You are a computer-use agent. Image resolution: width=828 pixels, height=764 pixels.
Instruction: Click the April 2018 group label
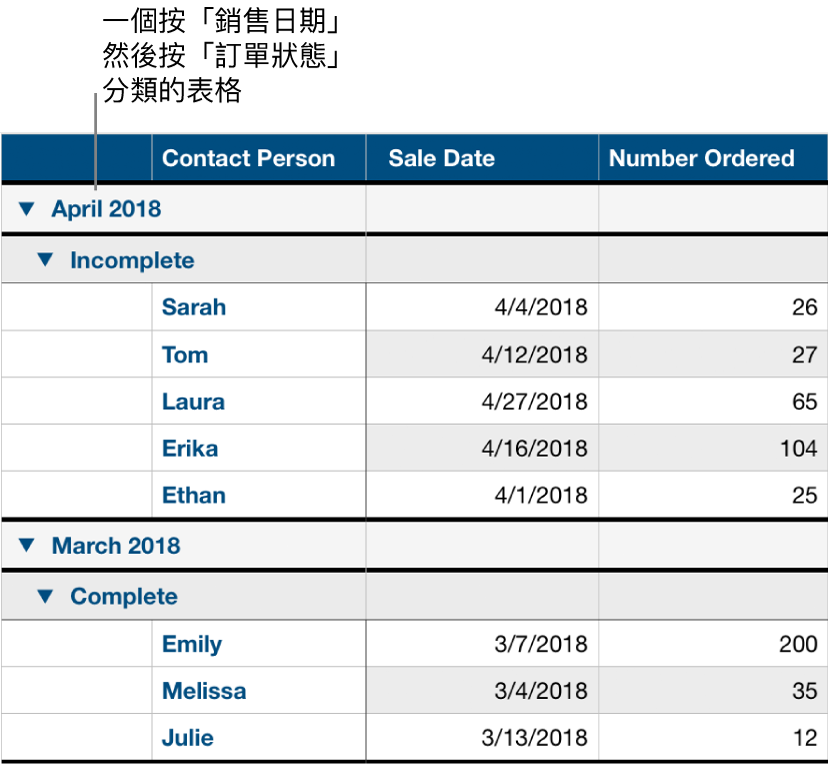click(x=106, y=210)
